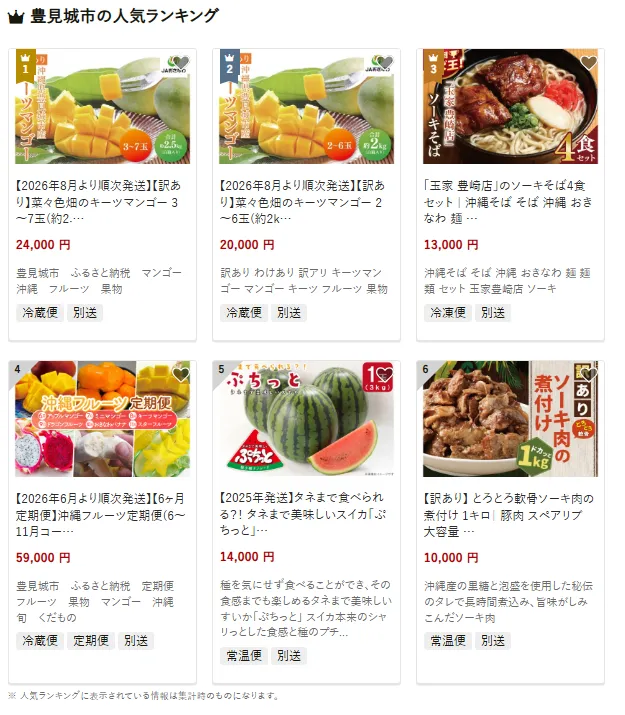Click the crown icon beside the ranking heading
Image resolution: width=625 pixels, height=715 pixels.
[16, 17]
